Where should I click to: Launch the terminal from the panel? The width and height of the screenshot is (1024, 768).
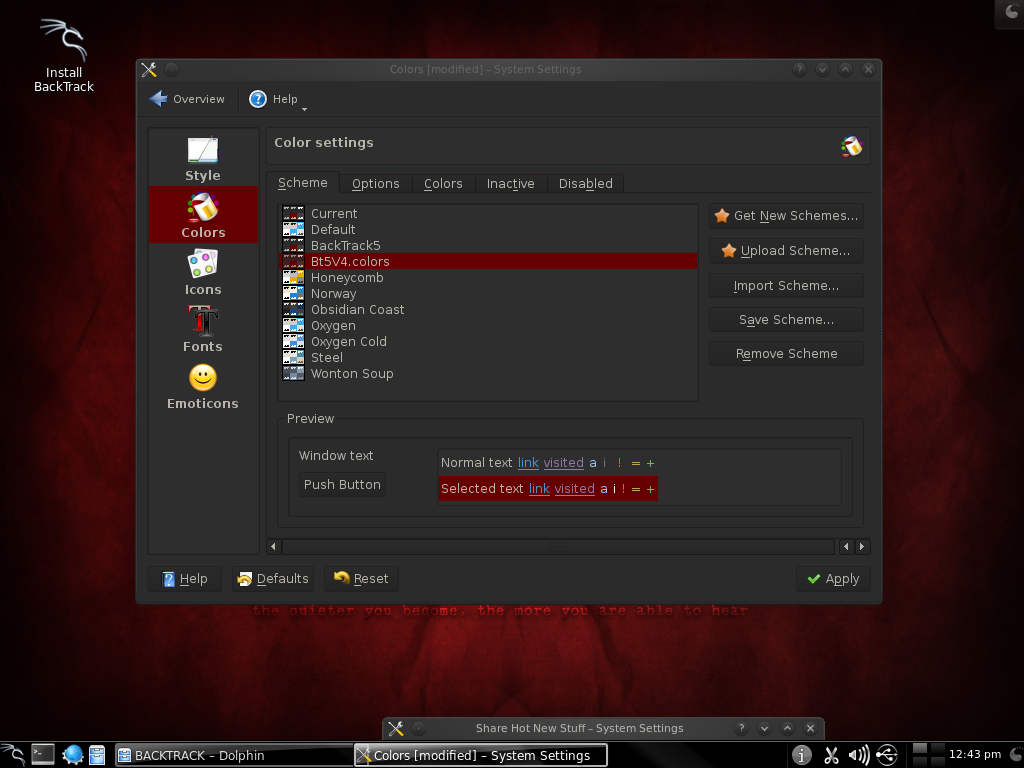(43, 755)
